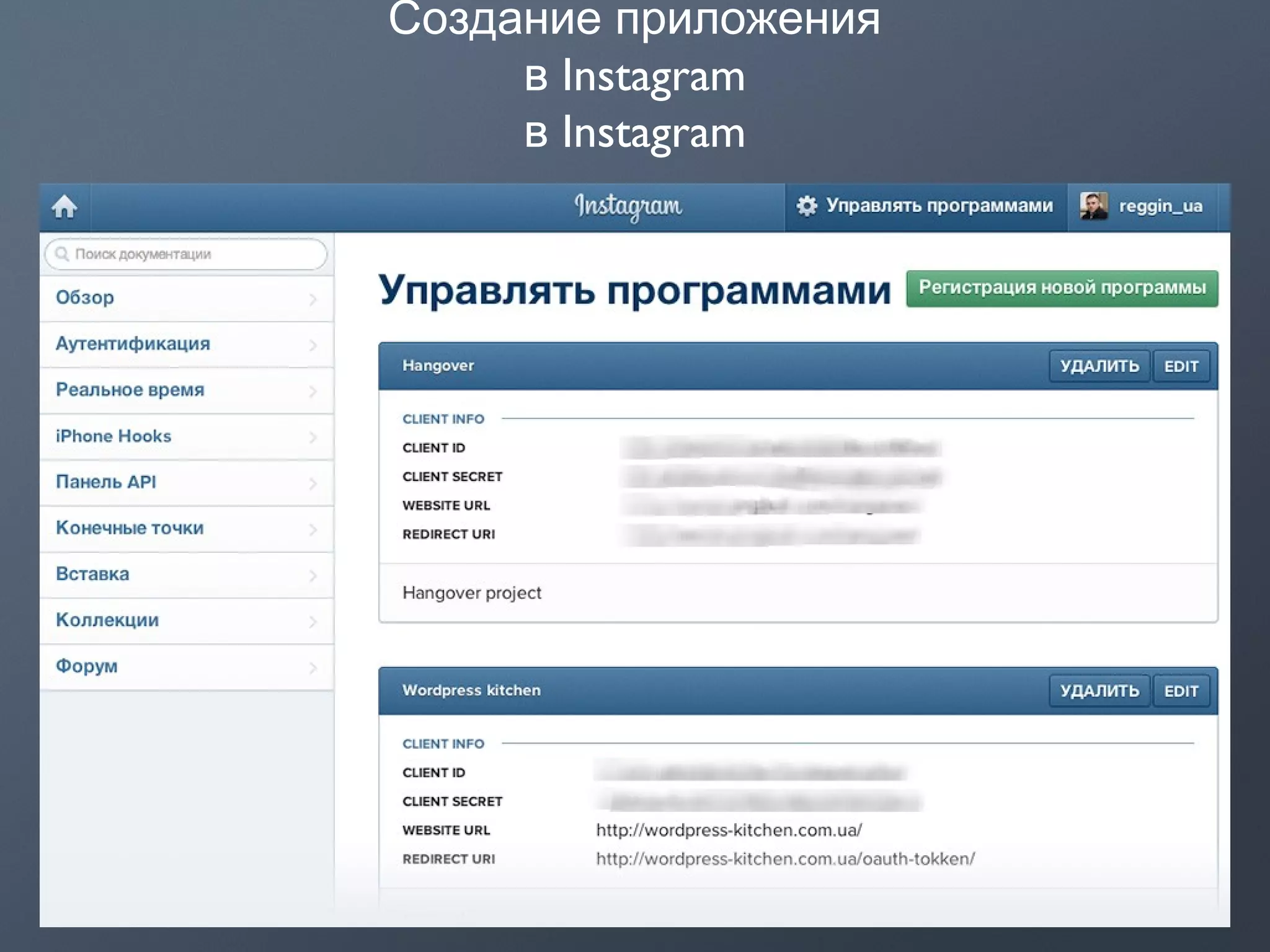Expand the chevron next to Коллекции
The image size is (1270, 952).
313,622
